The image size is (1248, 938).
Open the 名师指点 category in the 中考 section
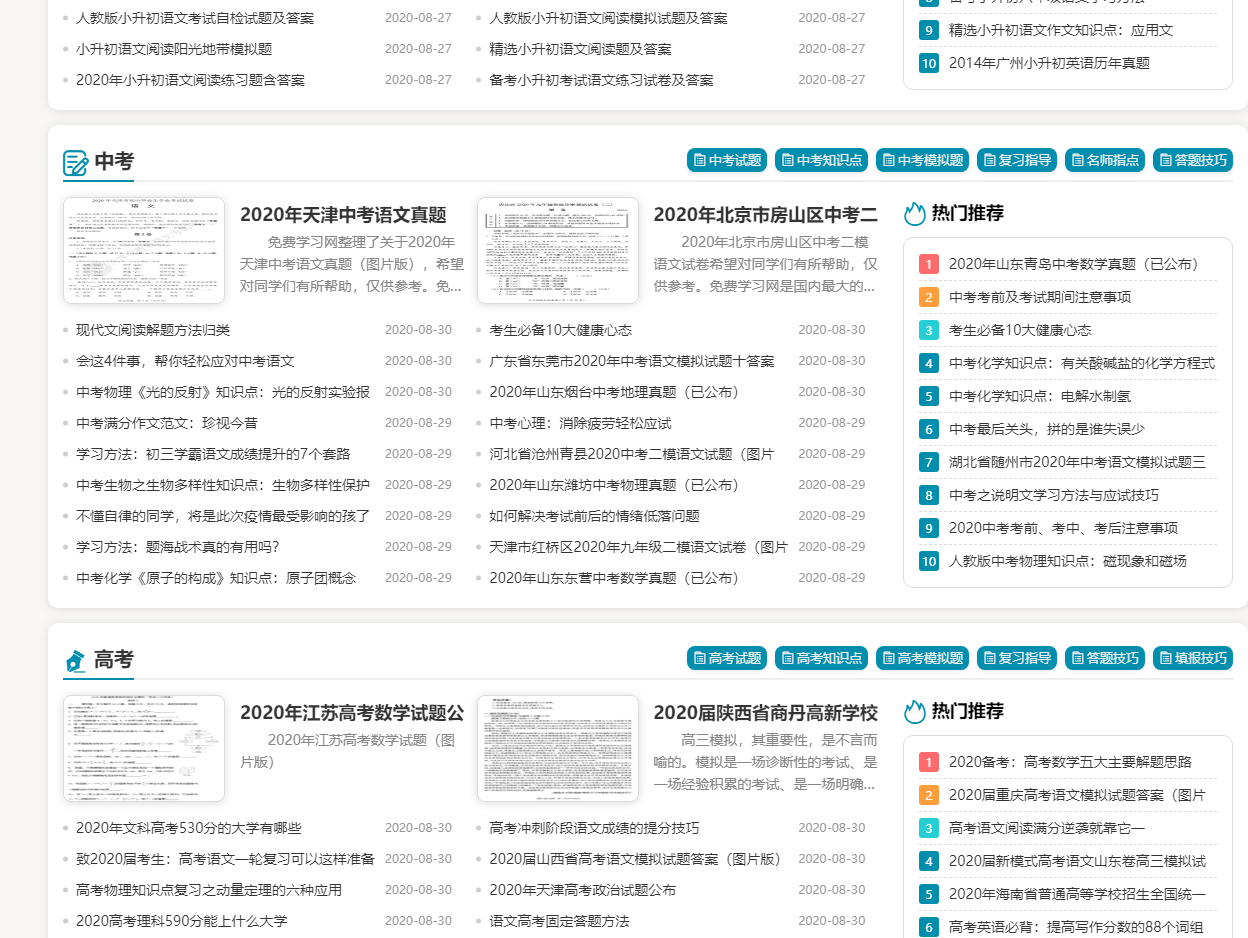[1104, 159]
